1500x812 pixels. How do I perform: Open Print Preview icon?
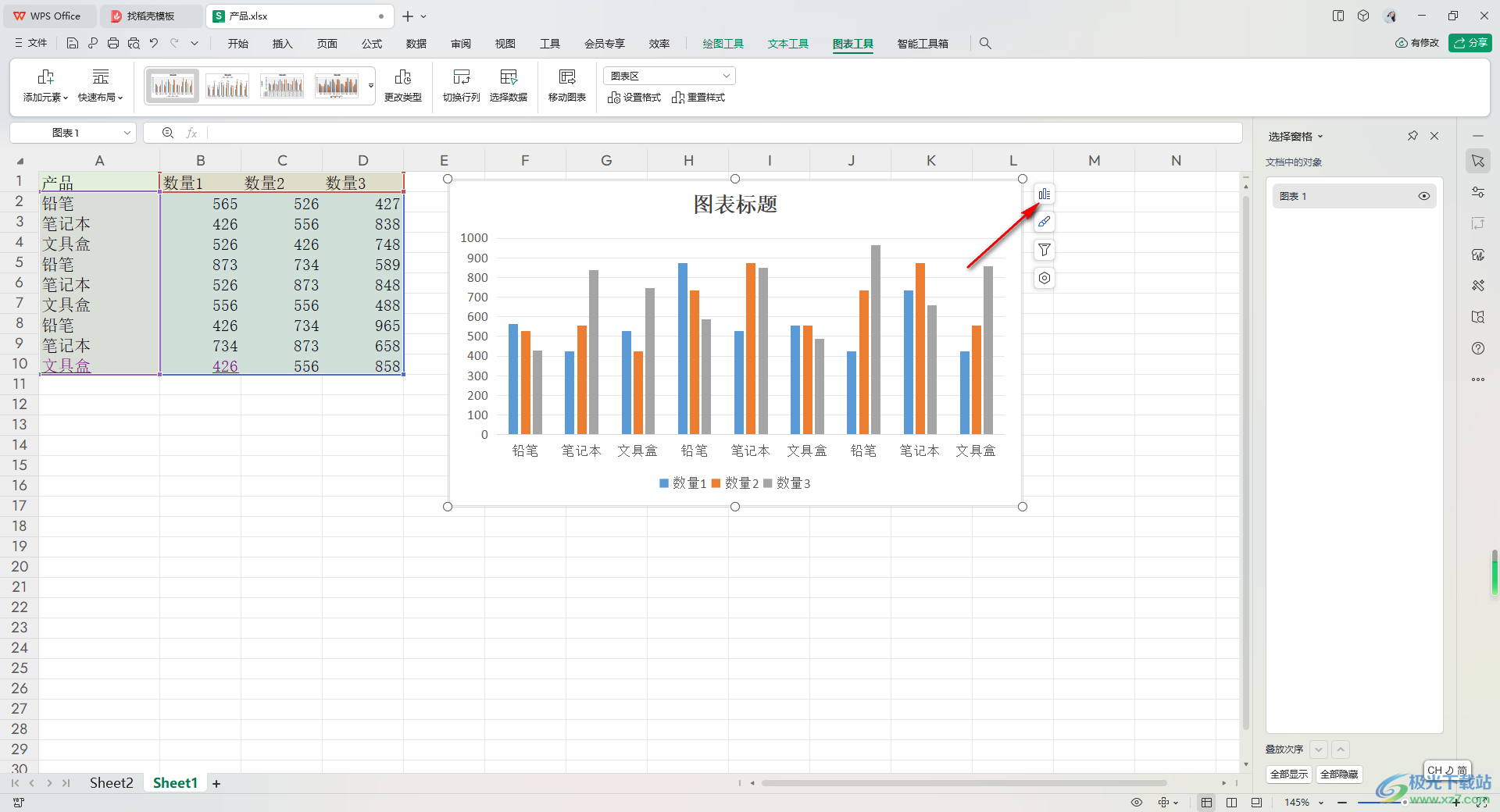(x=134, y=44)
